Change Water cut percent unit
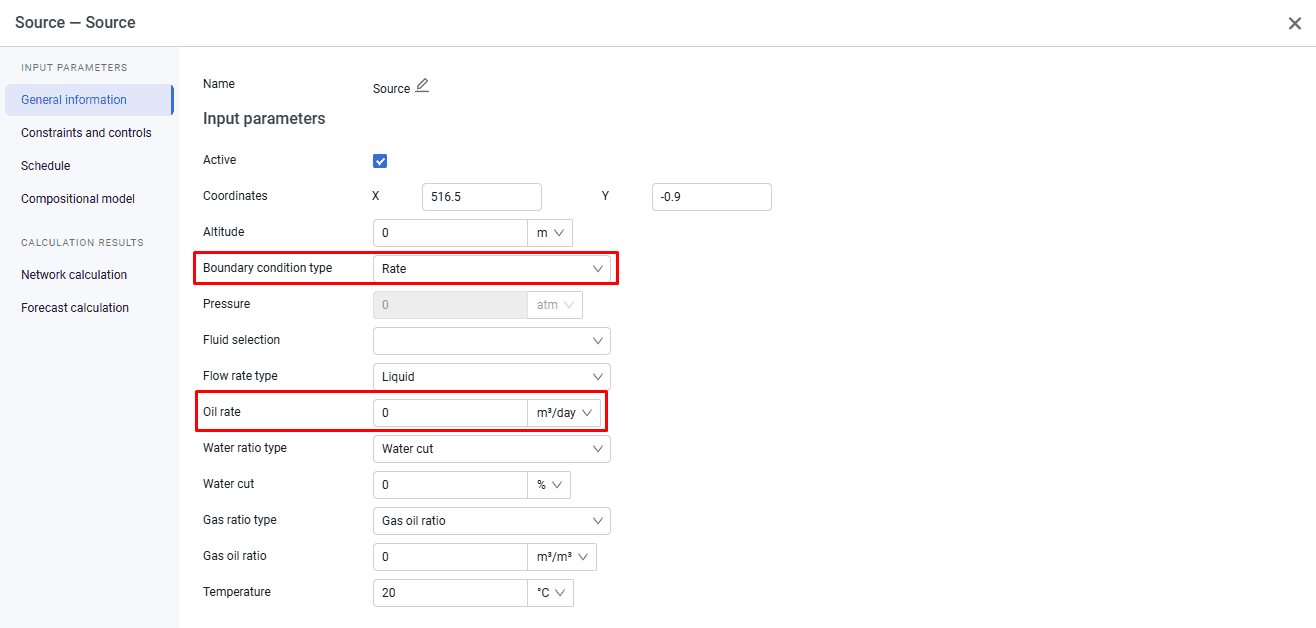This screenshot has height=628, width=1316. click(x=549, y=485)
